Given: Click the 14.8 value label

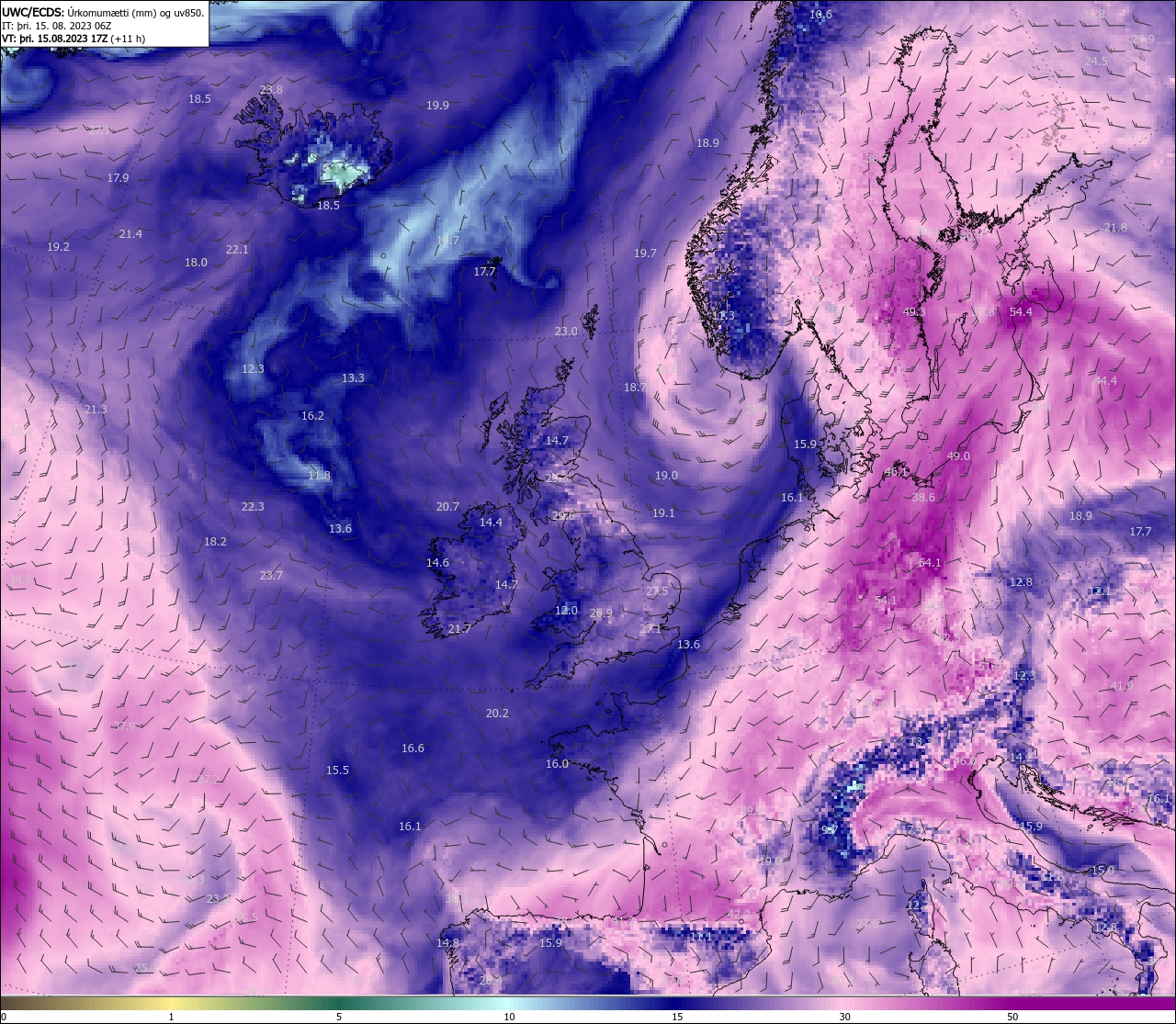Looking at the screenshot, I should pos(447,943).
